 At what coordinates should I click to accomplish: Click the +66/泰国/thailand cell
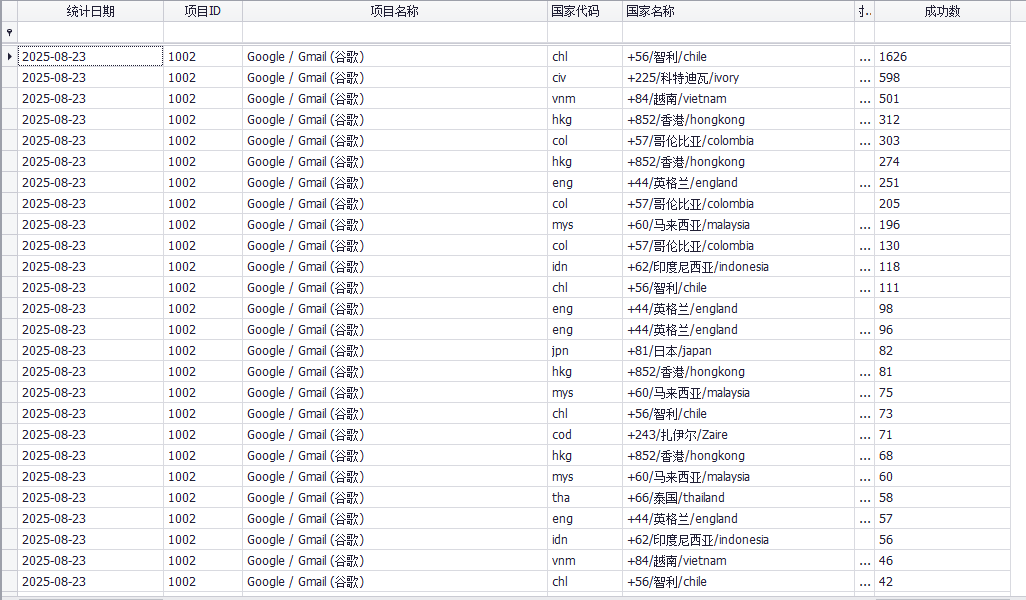click(x=738, y=497)
